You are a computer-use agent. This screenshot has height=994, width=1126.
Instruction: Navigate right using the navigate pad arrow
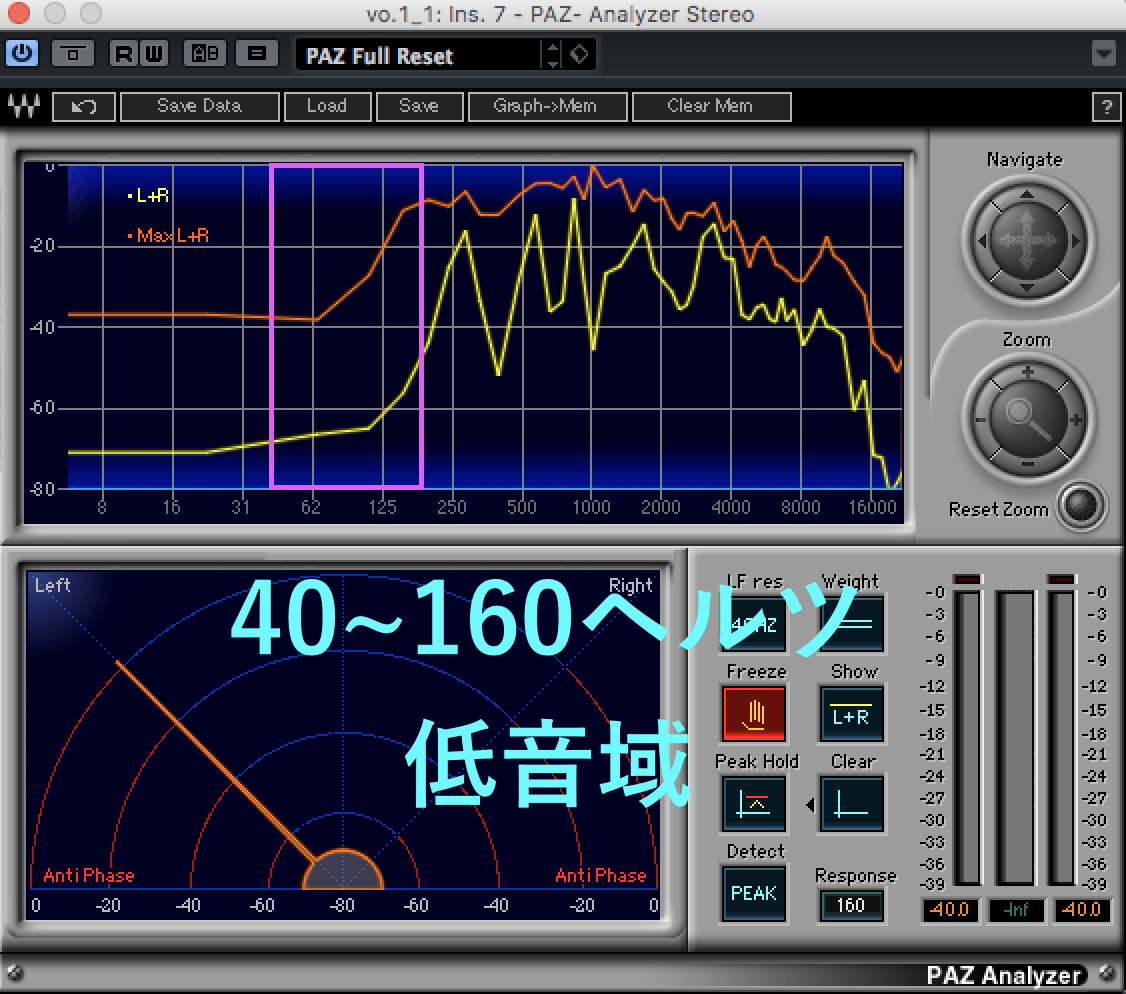click(x=1075, y=241)
